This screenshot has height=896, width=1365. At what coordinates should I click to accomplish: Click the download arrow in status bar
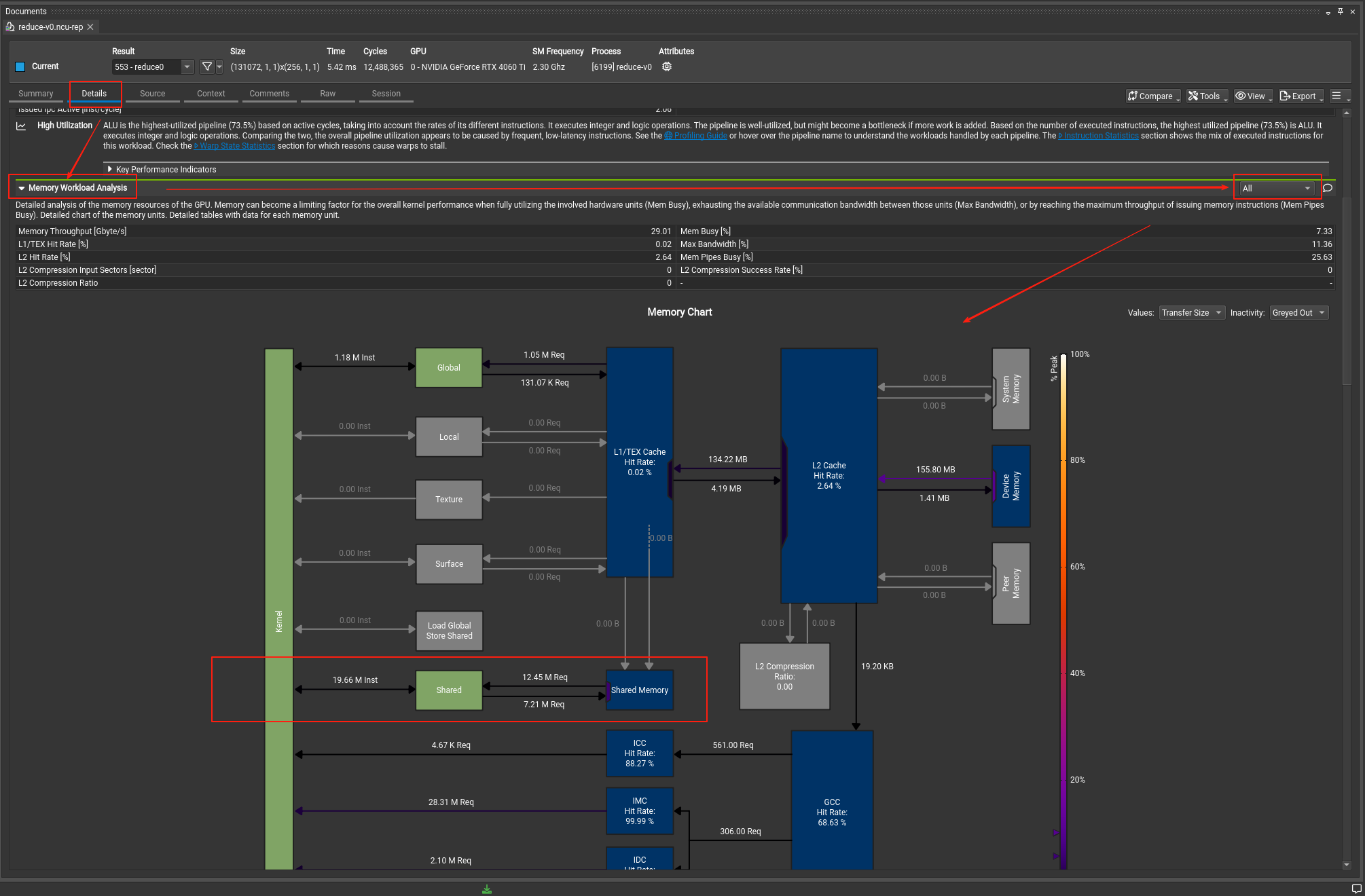[487, 889]
